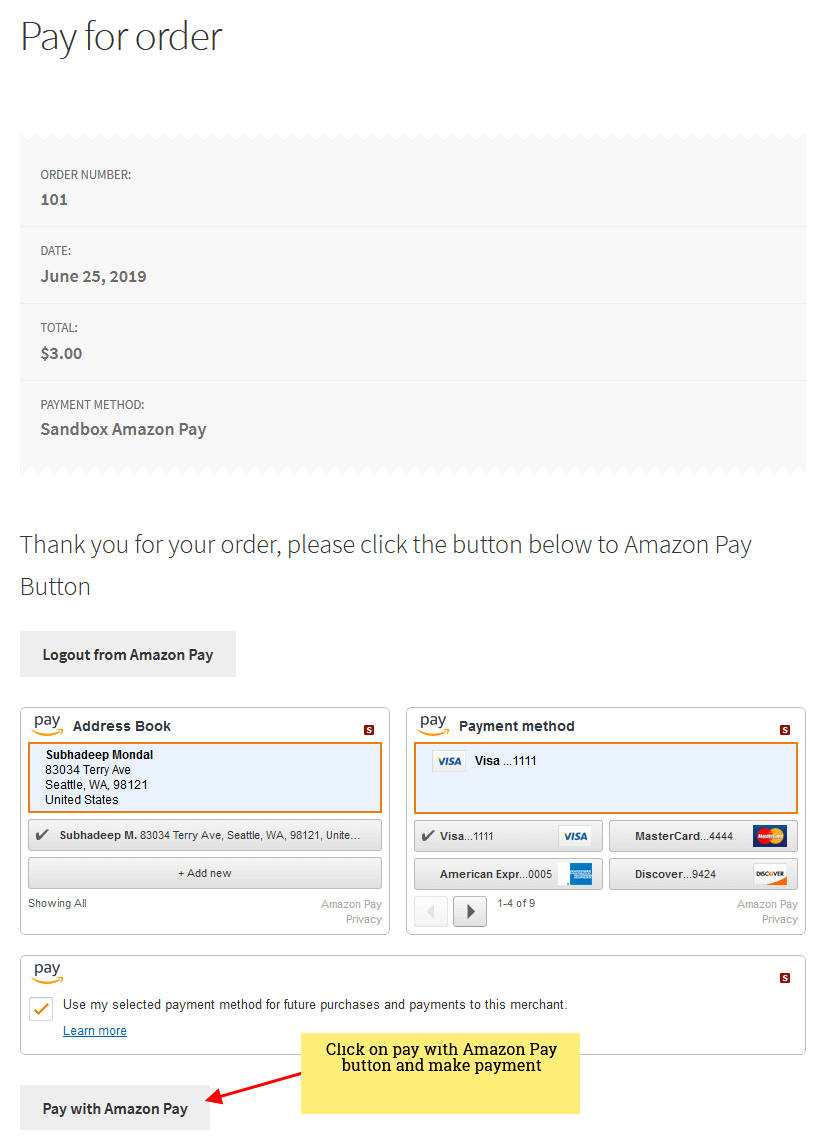The image size is (830, 1143).
Task: Select the Visa ...1111 payment option
Action: click(508, 836)
